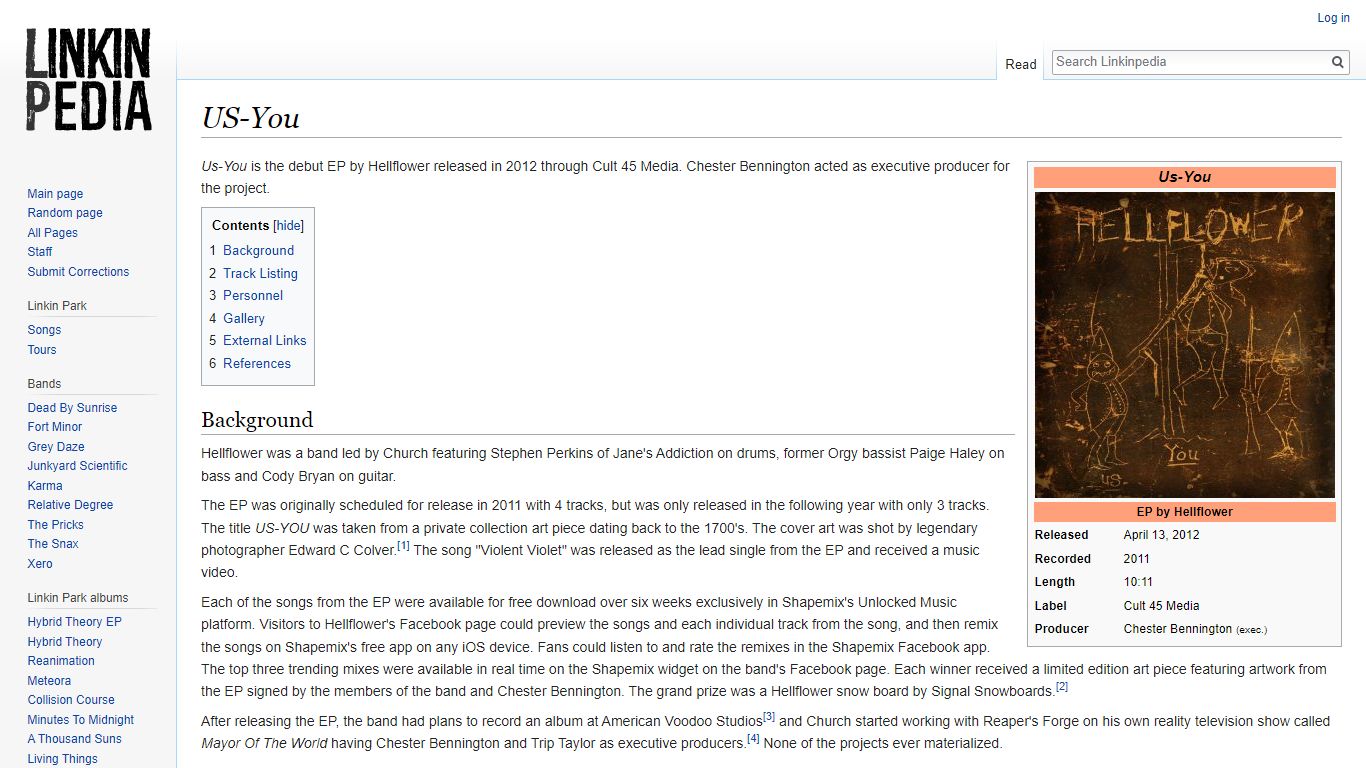Screen dimensions: 1366x768
Task: Open Dead By Sunrise band page
Action: [72, 408]
